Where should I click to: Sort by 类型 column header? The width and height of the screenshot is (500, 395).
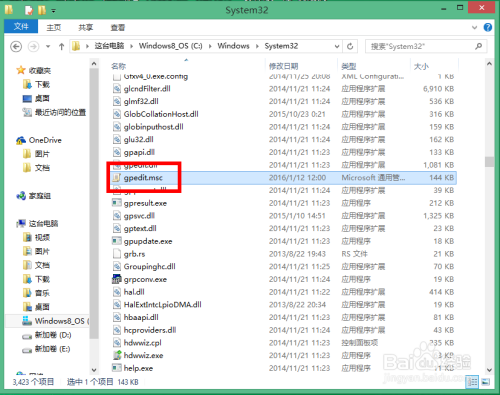point(349,66)
